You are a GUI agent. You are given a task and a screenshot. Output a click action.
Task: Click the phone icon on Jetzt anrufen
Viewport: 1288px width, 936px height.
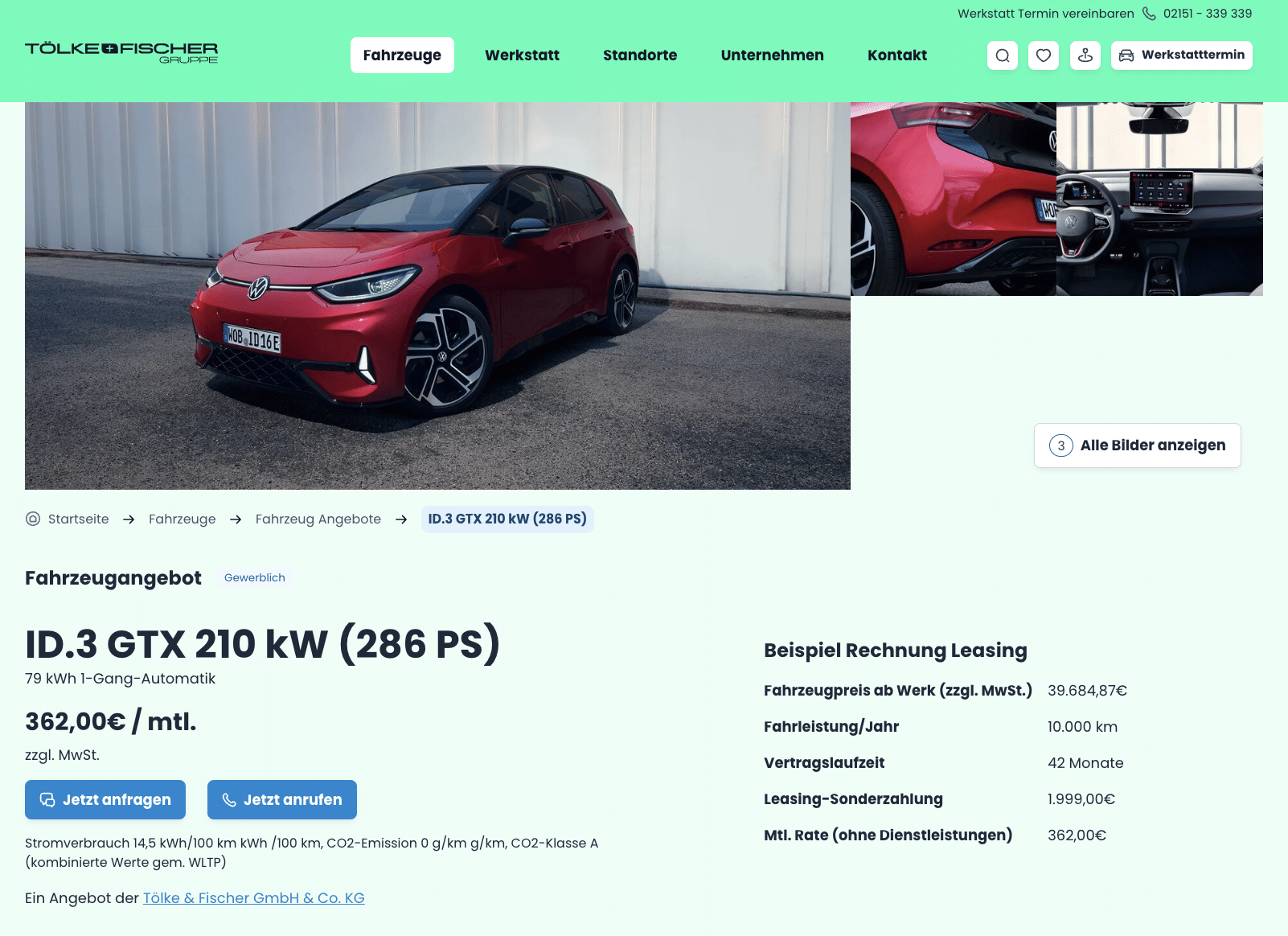[229, 800]
